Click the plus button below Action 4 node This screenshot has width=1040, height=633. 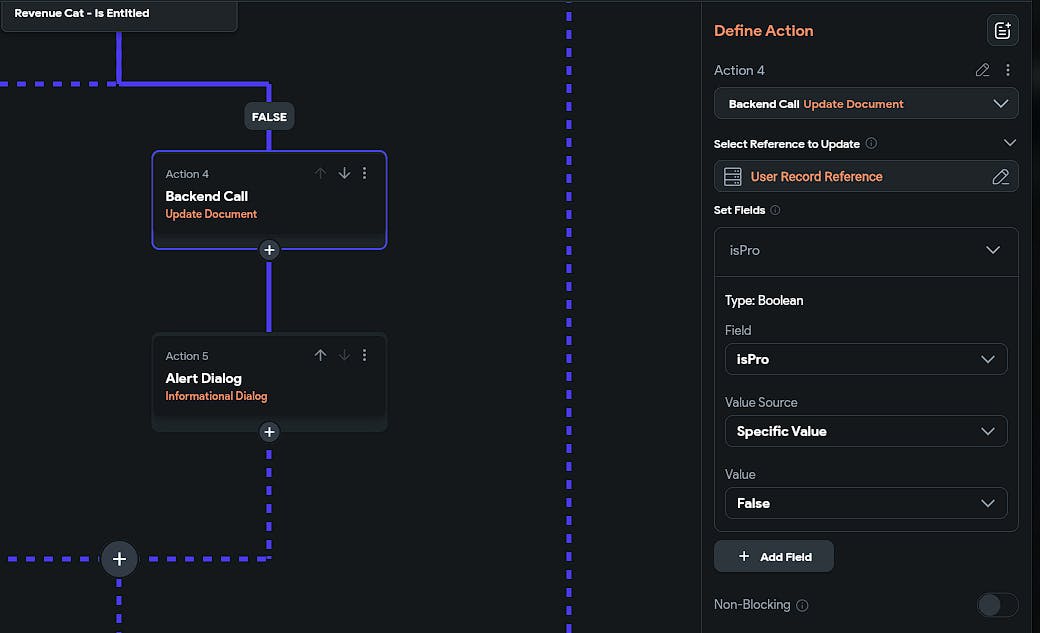click(269, 250)
